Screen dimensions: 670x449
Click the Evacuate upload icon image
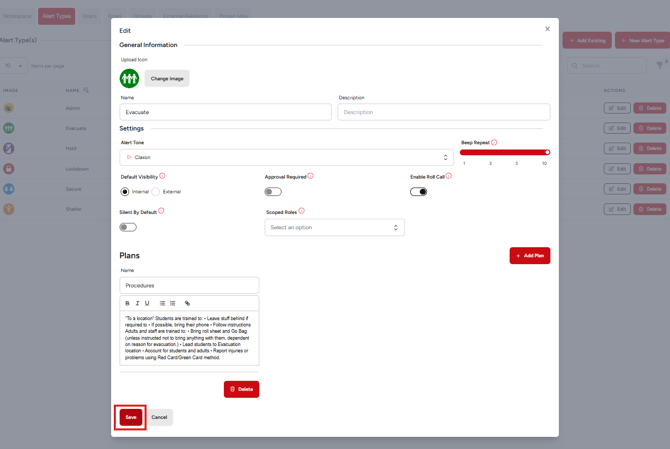click(x=129, y=78)
